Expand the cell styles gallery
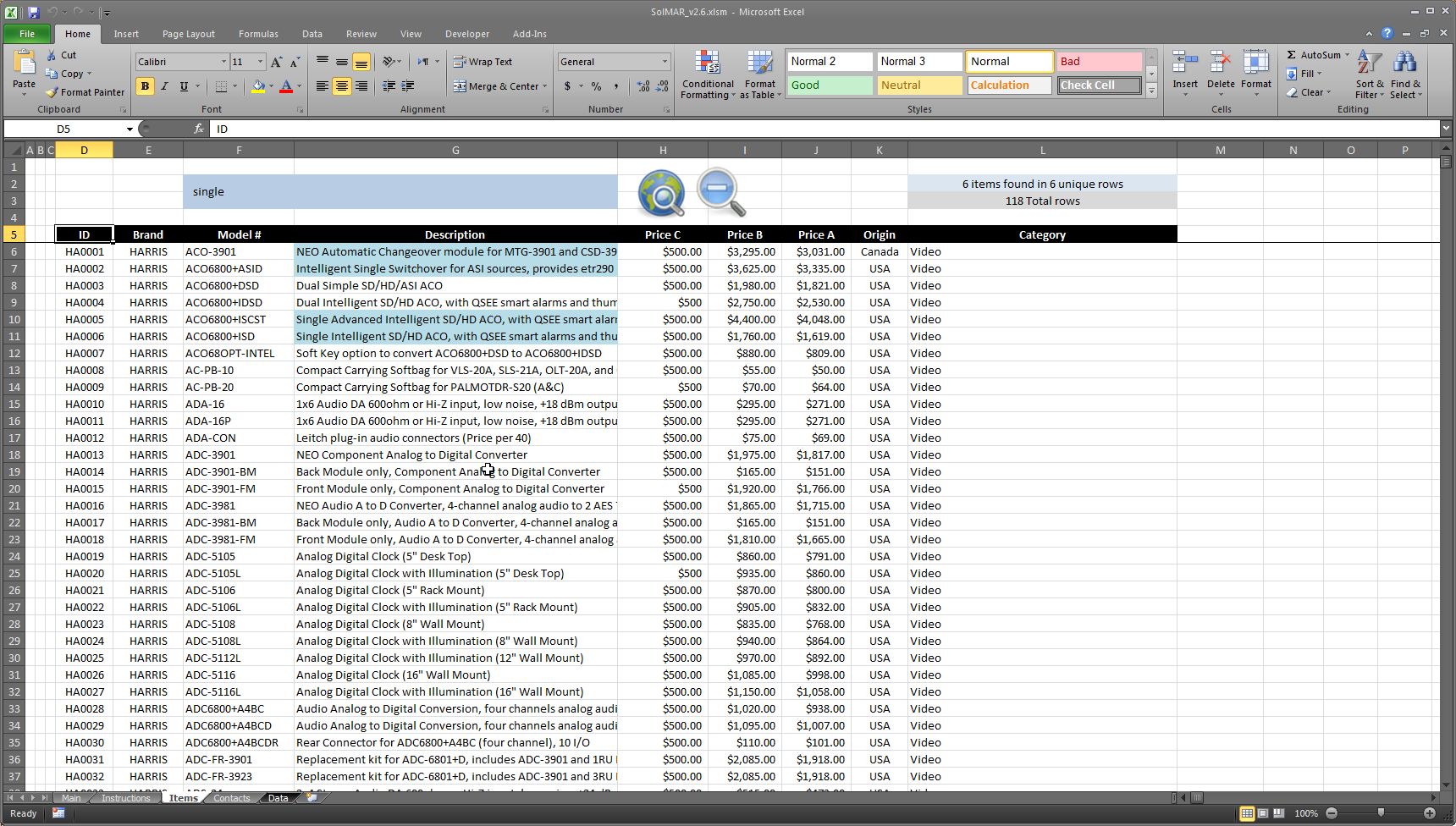Viewport: 1456px width, 826px height. 1151,91
